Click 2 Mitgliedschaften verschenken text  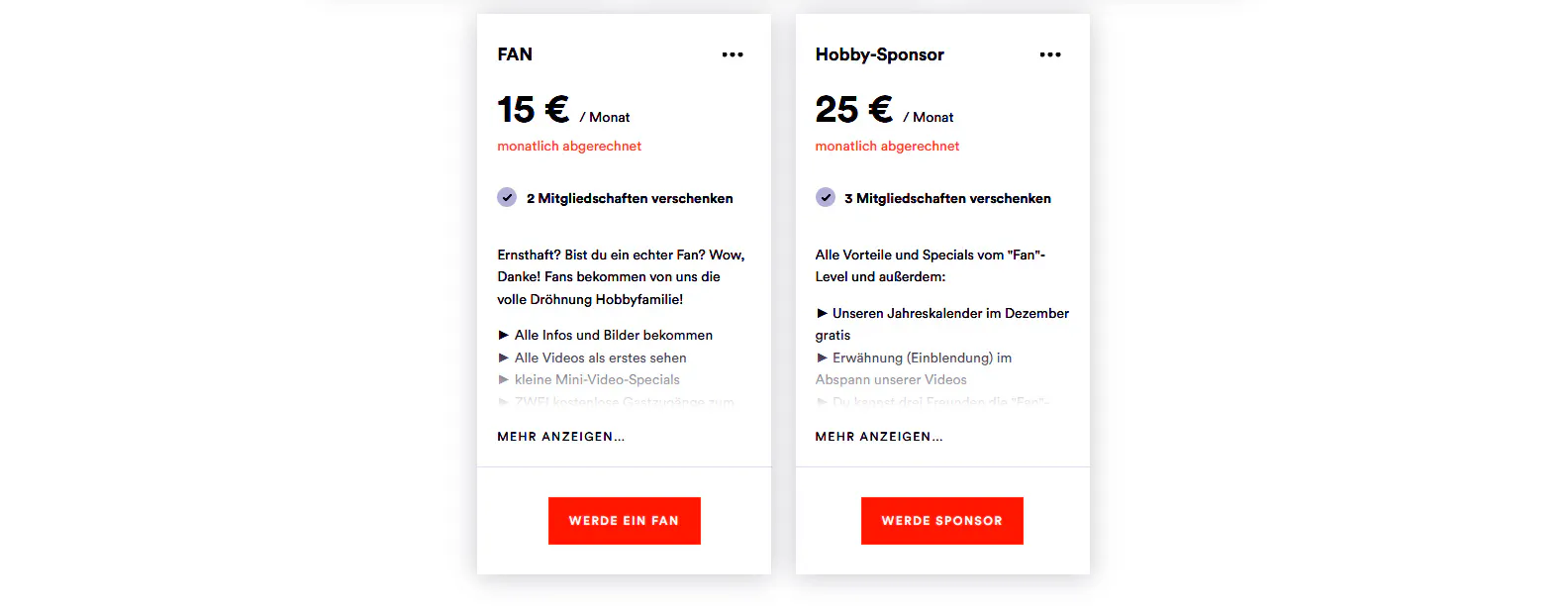point(630,198)
